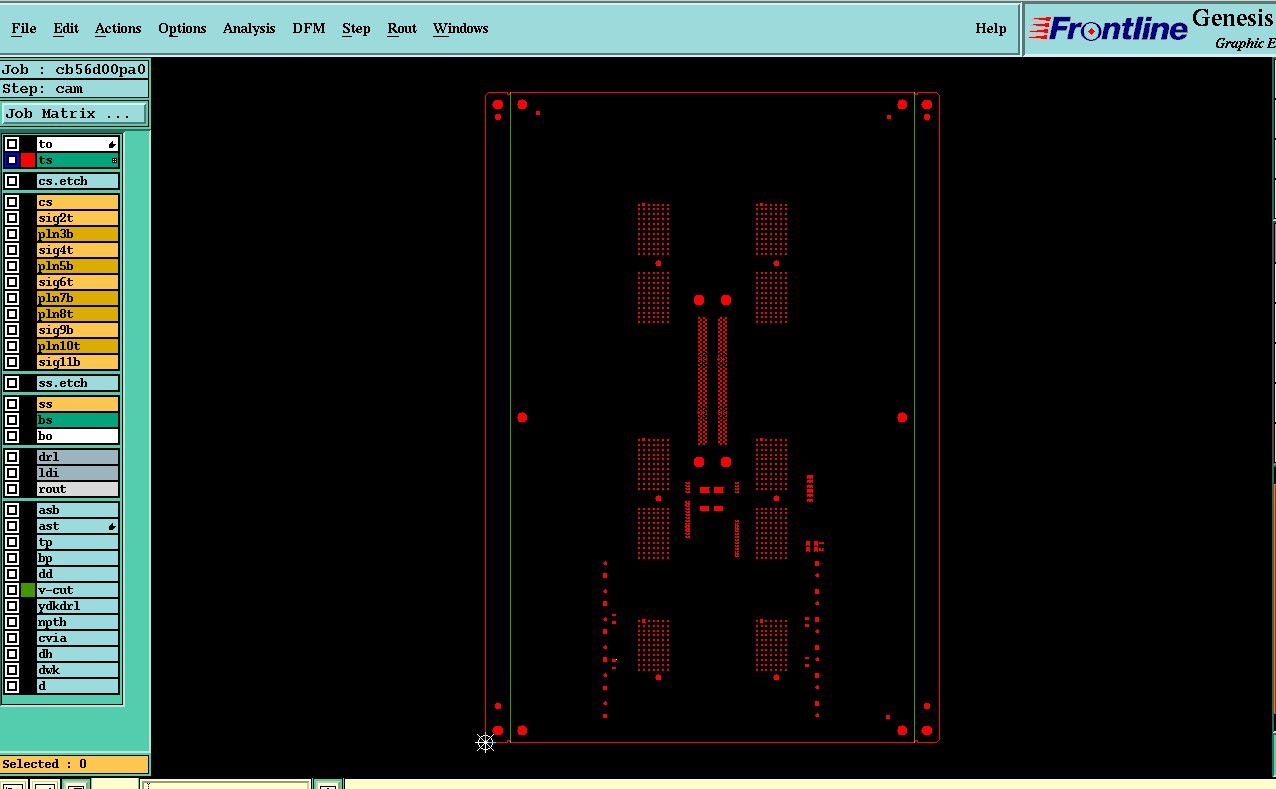Select the dd layer name
The image size is (1276, 789).
coord(78,574)
